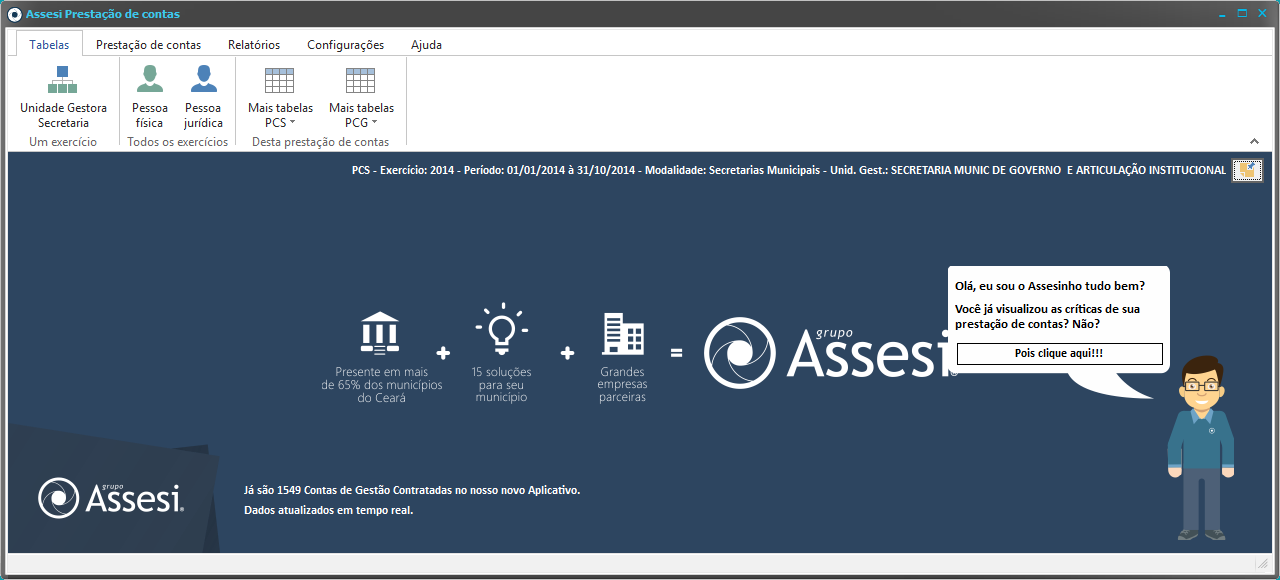Expand Mais tabelas PCS dropdown

[x=280, y=97]
